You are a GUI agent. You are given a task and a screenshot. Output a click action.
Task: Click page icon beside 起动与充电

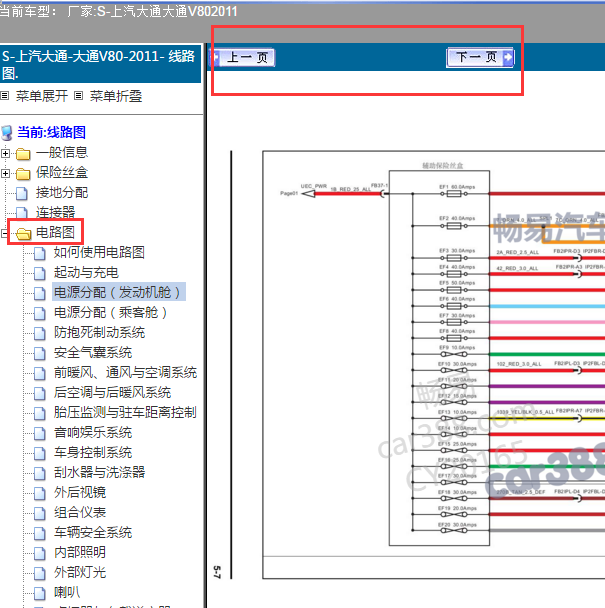40,273
